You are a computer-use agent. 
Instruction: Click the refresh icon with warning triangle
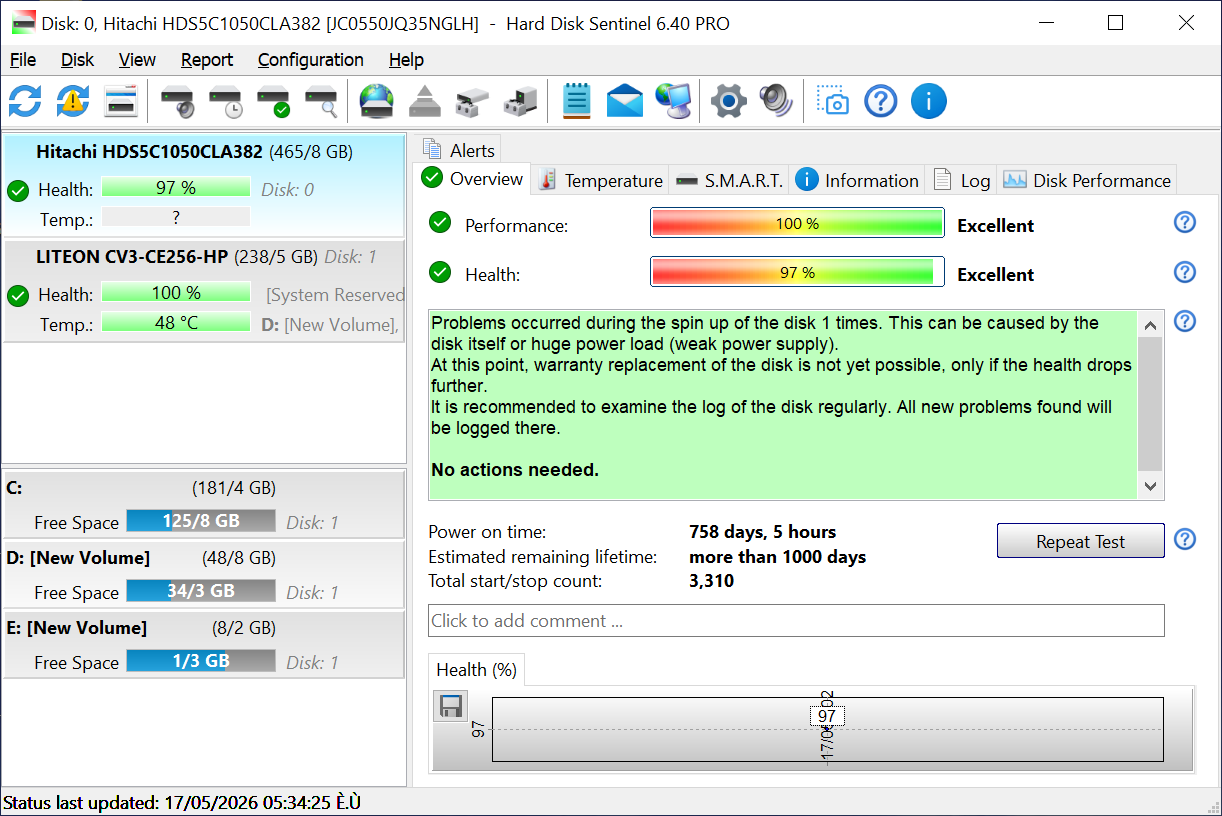pyautogui.click(x=73, y=101)
